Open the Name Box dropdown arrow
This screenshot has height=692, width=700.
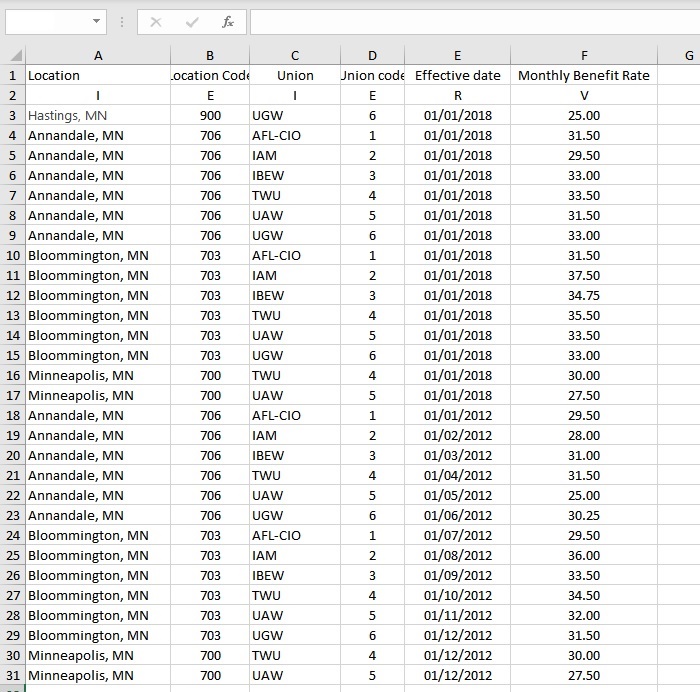click(x=96, y=22)
